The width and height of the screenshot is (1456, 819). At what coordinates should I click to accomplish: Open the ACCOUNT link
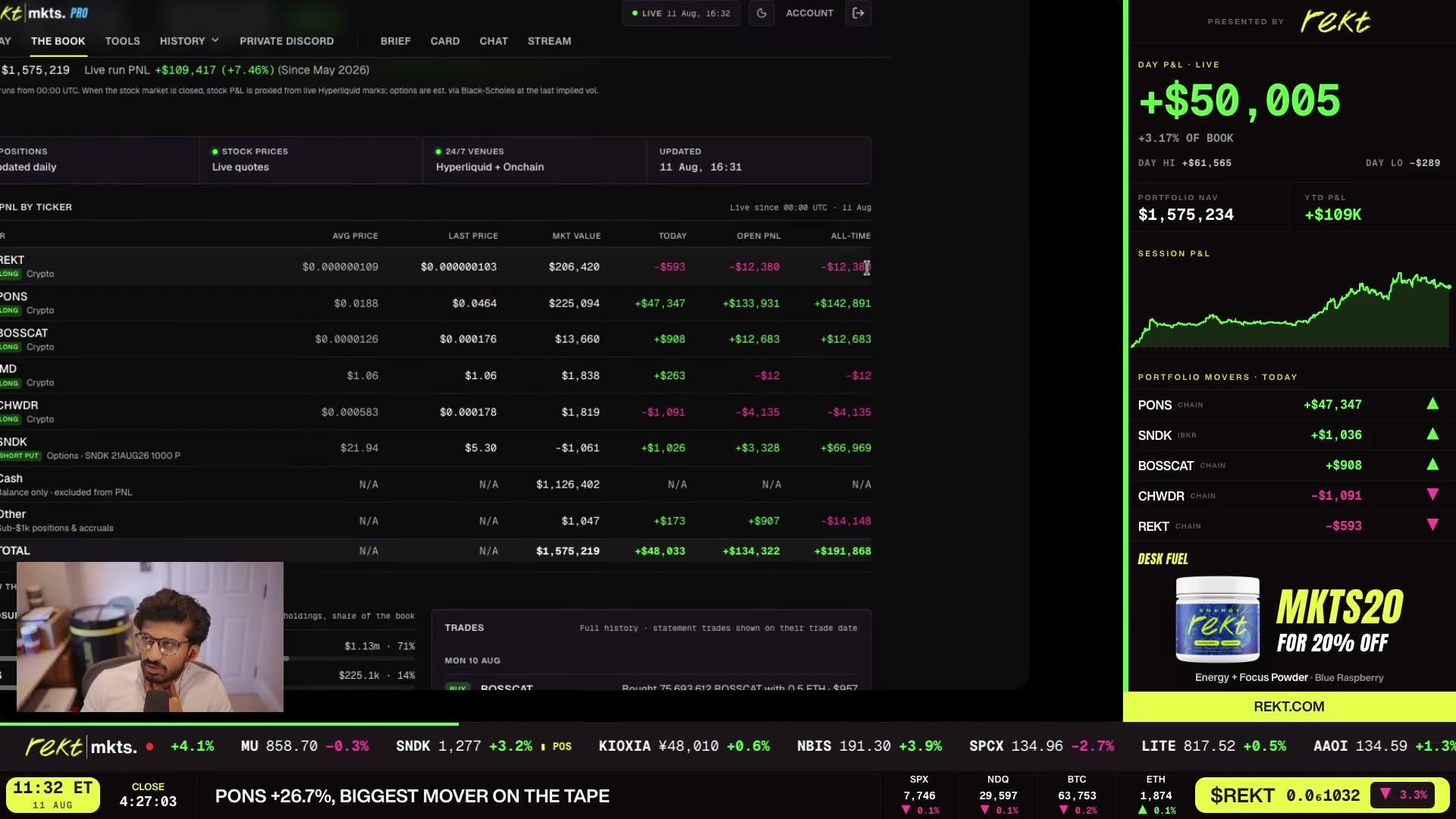(809, 13)
